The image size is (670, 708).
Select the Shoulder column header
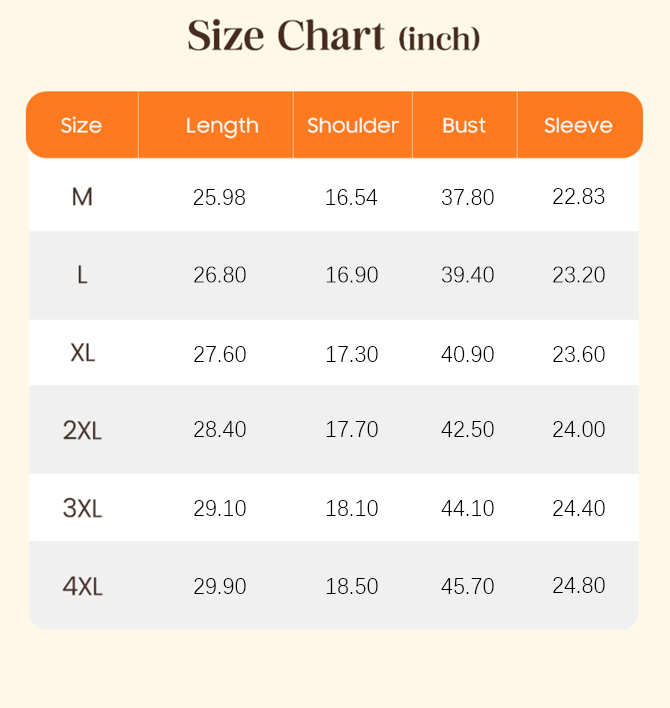click(x=353, y=125)
